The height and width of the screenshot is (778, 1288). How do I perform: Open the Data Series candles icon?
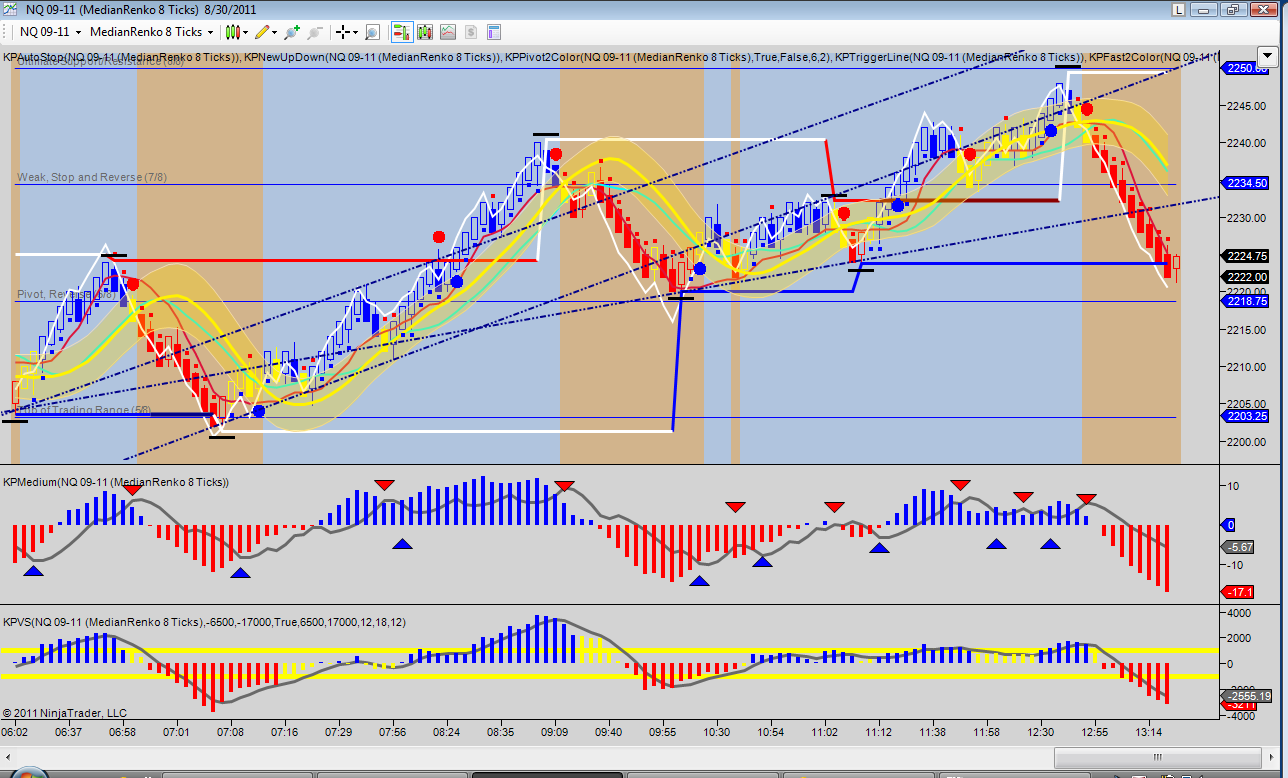424,32
